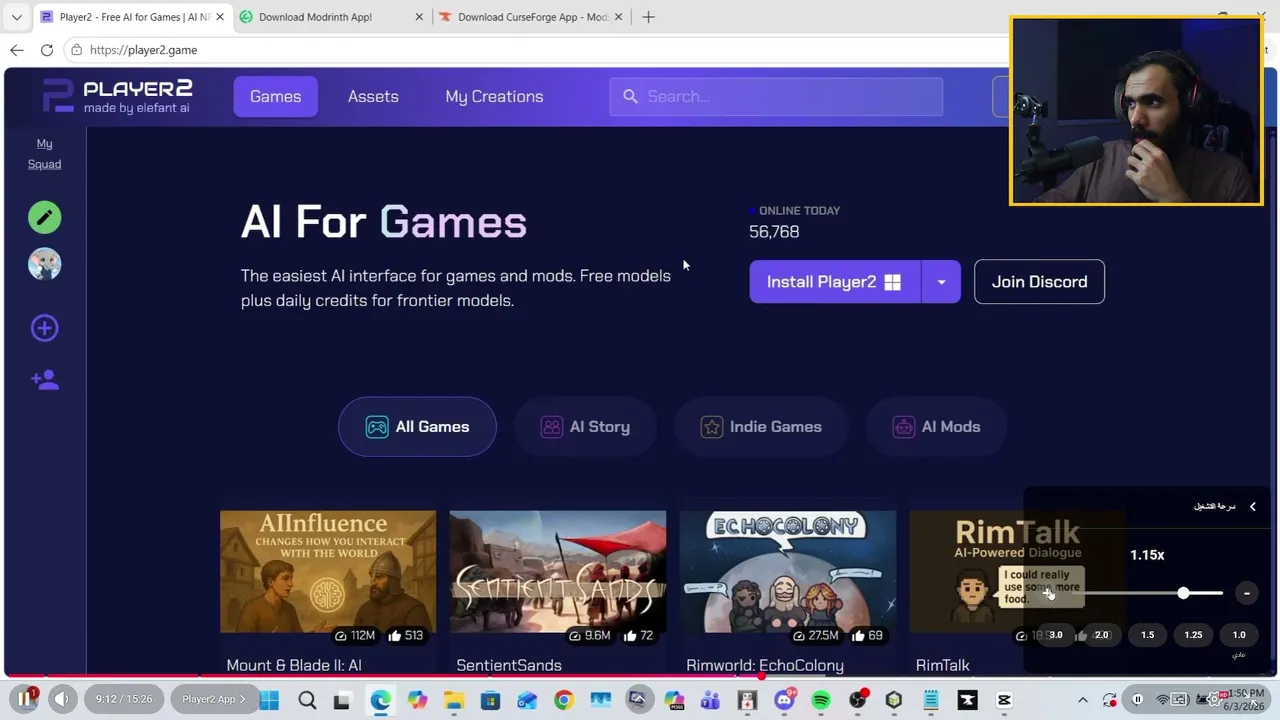The height and width of the screenshot is (720, 1280).
Task: Open My Squad in the sidebar
Action: point(44,154)
